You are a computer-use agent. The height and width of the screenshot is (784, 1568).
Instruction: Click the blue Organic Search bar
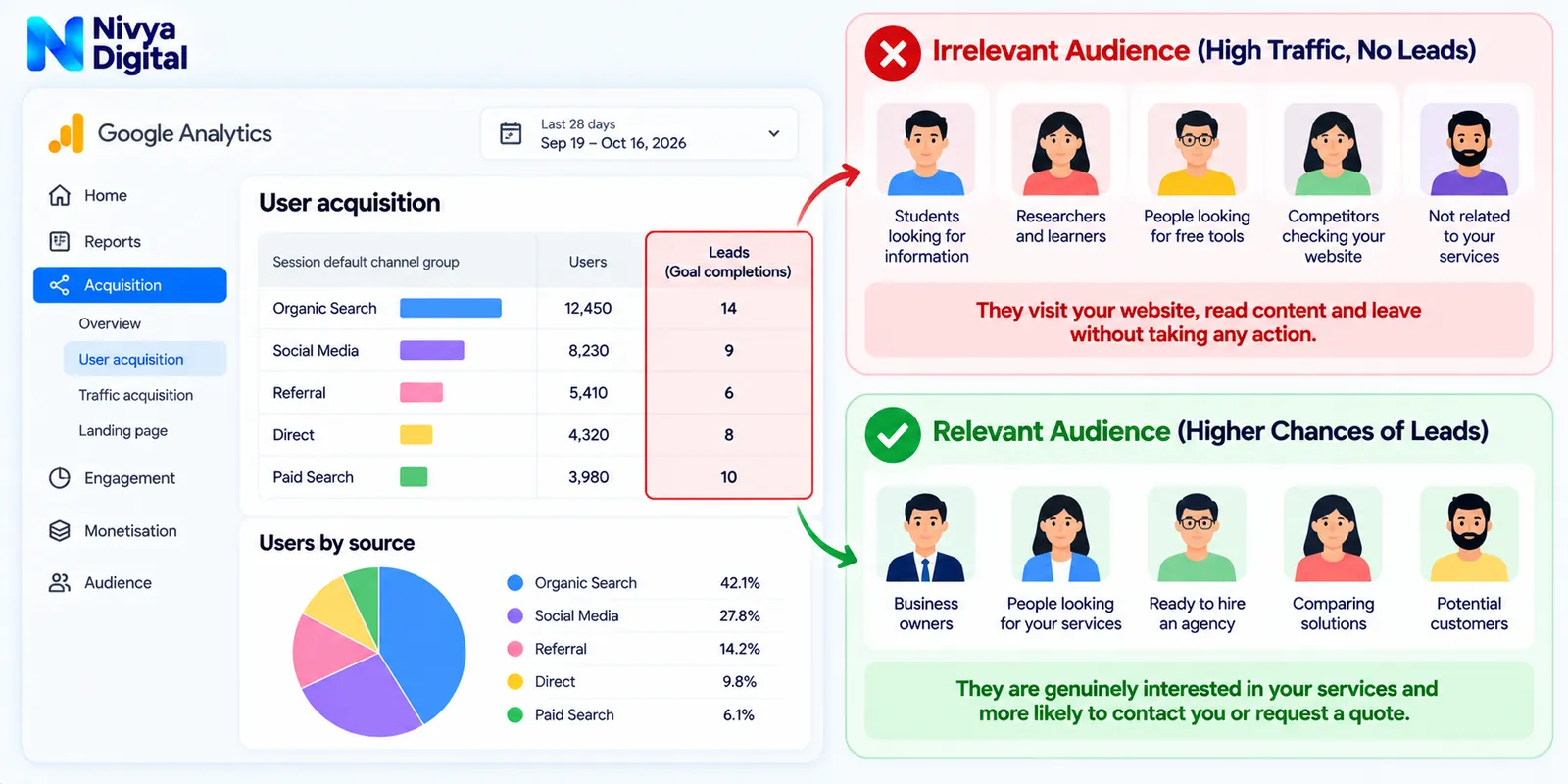click(451, 308)
